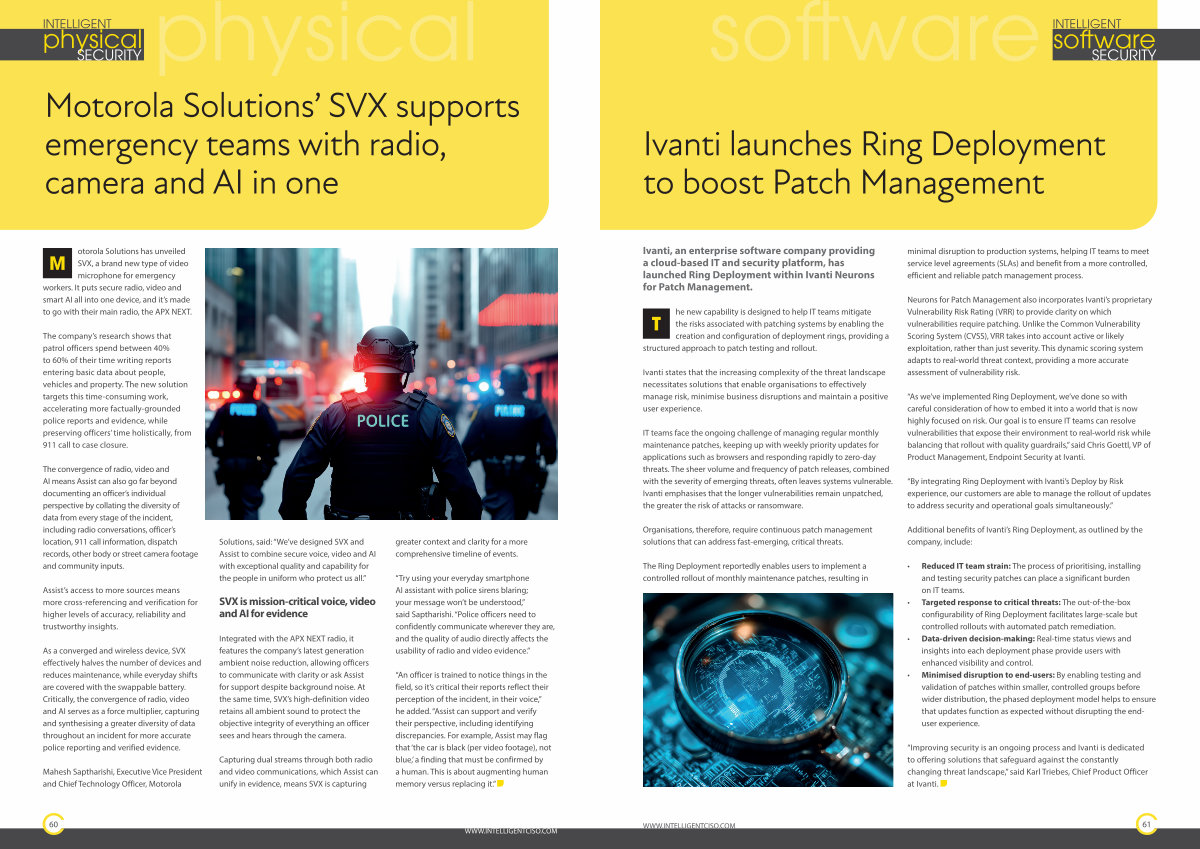Click paragraph starting "Capturing dual streams through both radio"
Viewport: 1200px width, 849px height.
298,771
